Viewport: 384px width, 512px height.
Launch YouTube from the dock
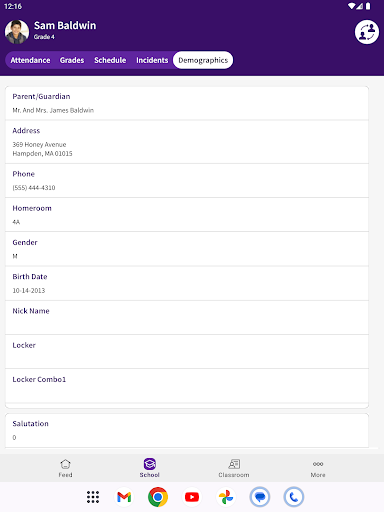(x=192, y=497)
